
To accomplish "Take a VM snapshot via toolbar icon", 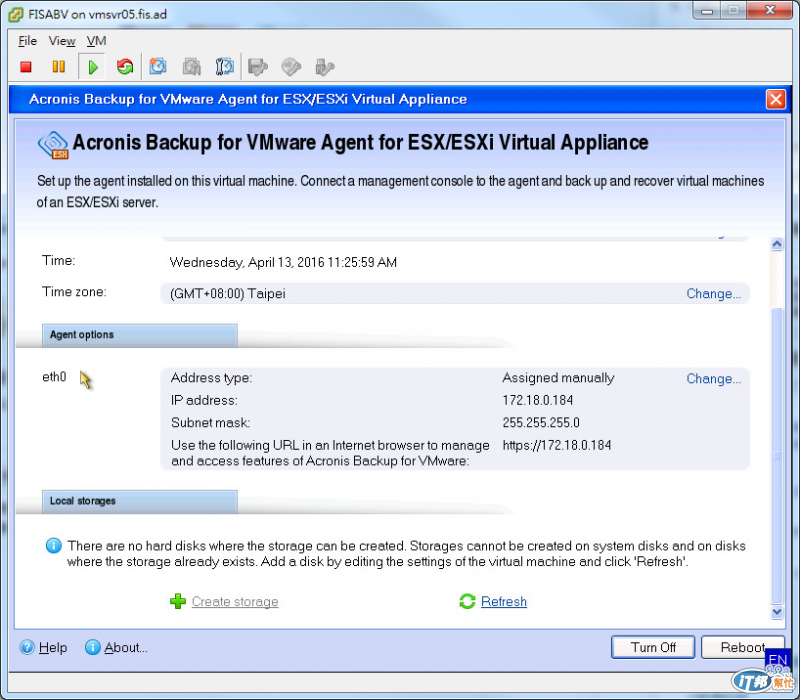I will [x=158, y=67].
